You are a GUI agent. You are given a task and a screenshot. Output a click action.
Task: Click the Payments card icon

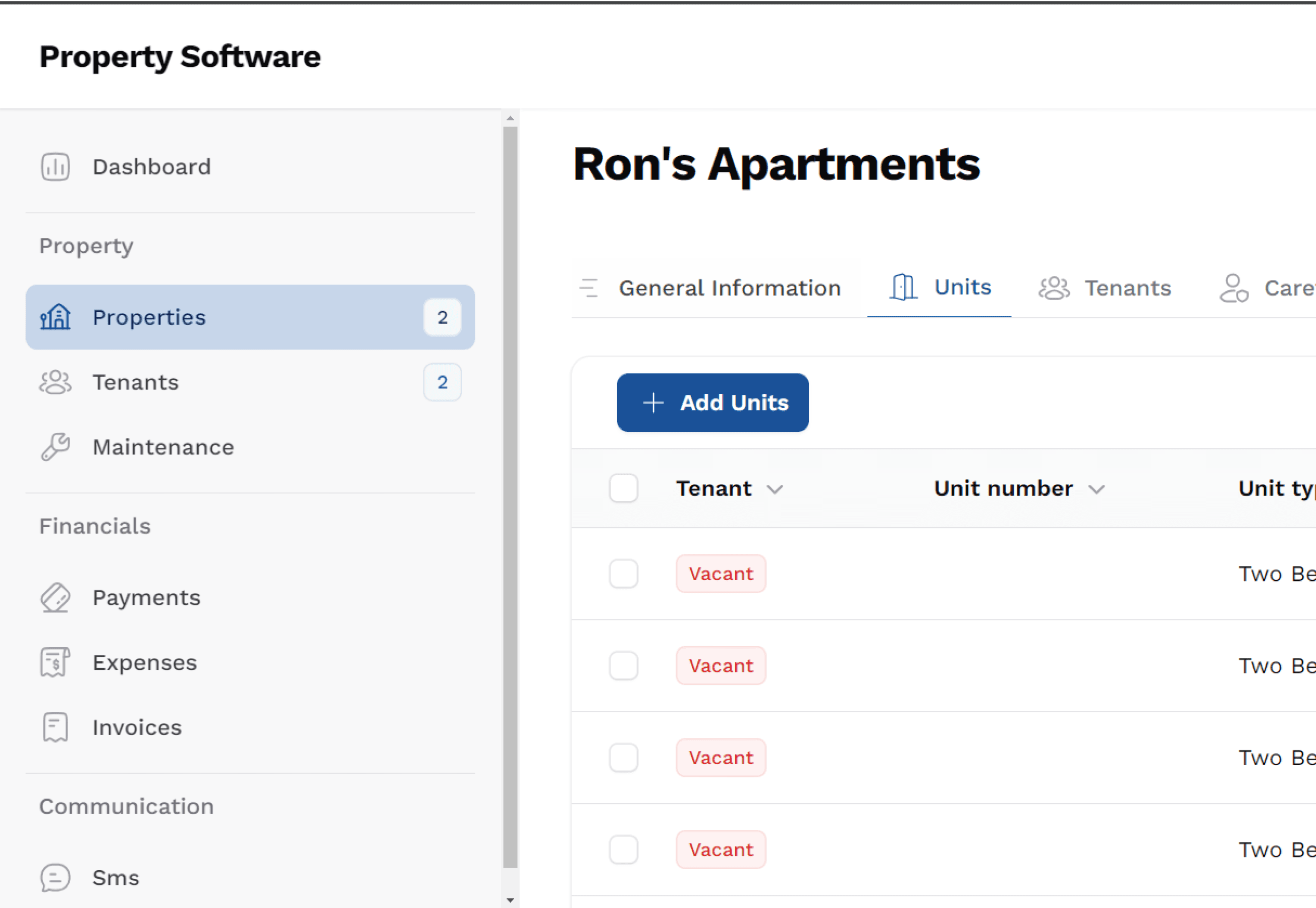pos(55,597)
